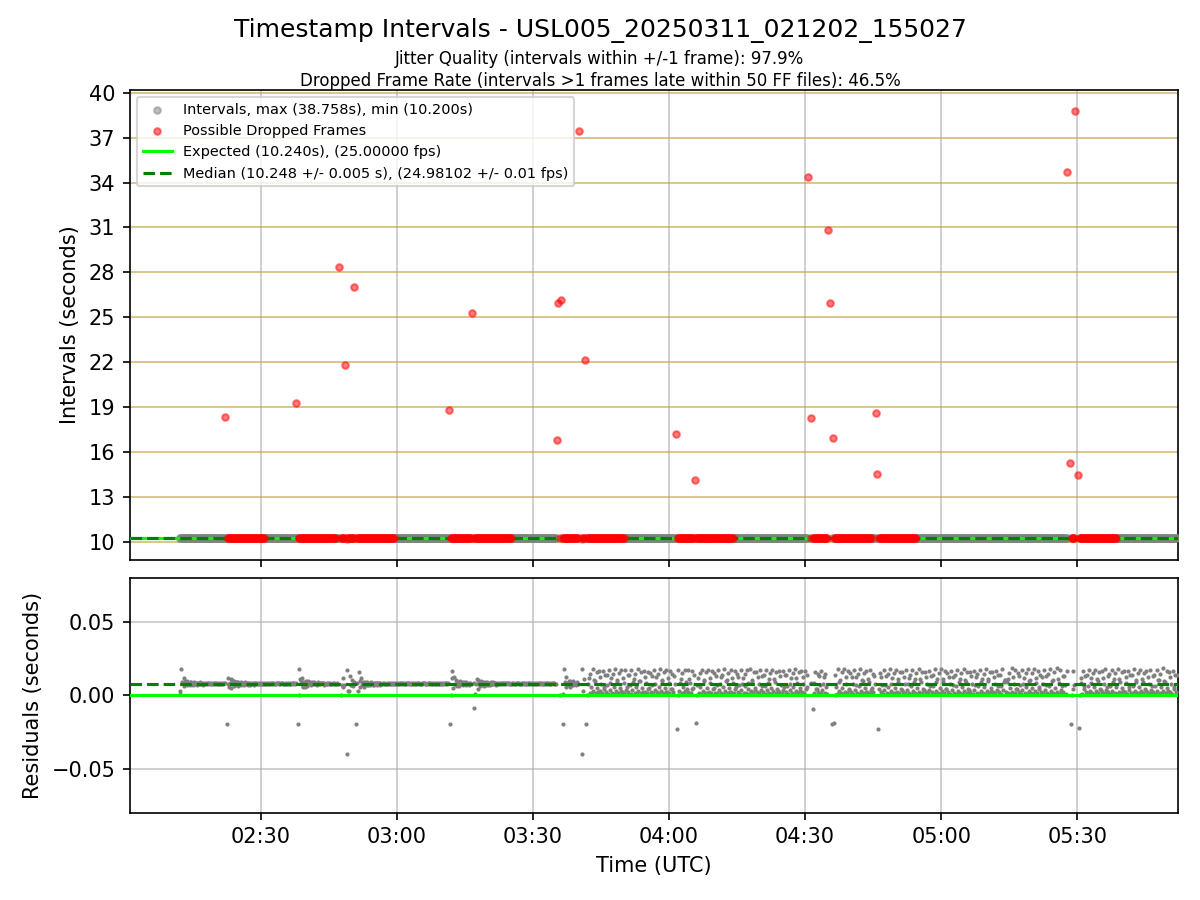Image resolution: width=1200 pixels, height=900 pixels.
Task: Click the y-axis tick label '22'
Action: coord(103,363)
